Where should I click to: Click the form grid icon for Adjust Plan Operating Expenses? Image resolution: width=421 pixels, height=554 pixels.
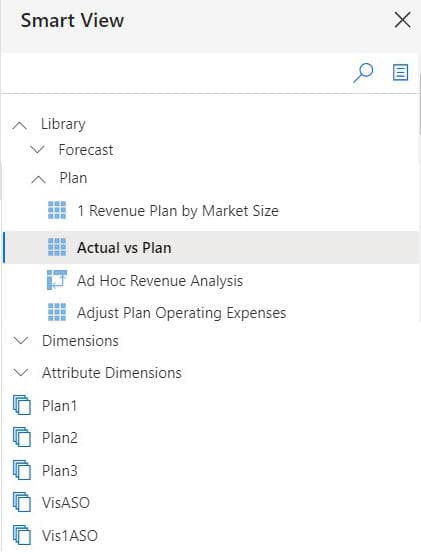pyautogui.click(x=57, y=312)
